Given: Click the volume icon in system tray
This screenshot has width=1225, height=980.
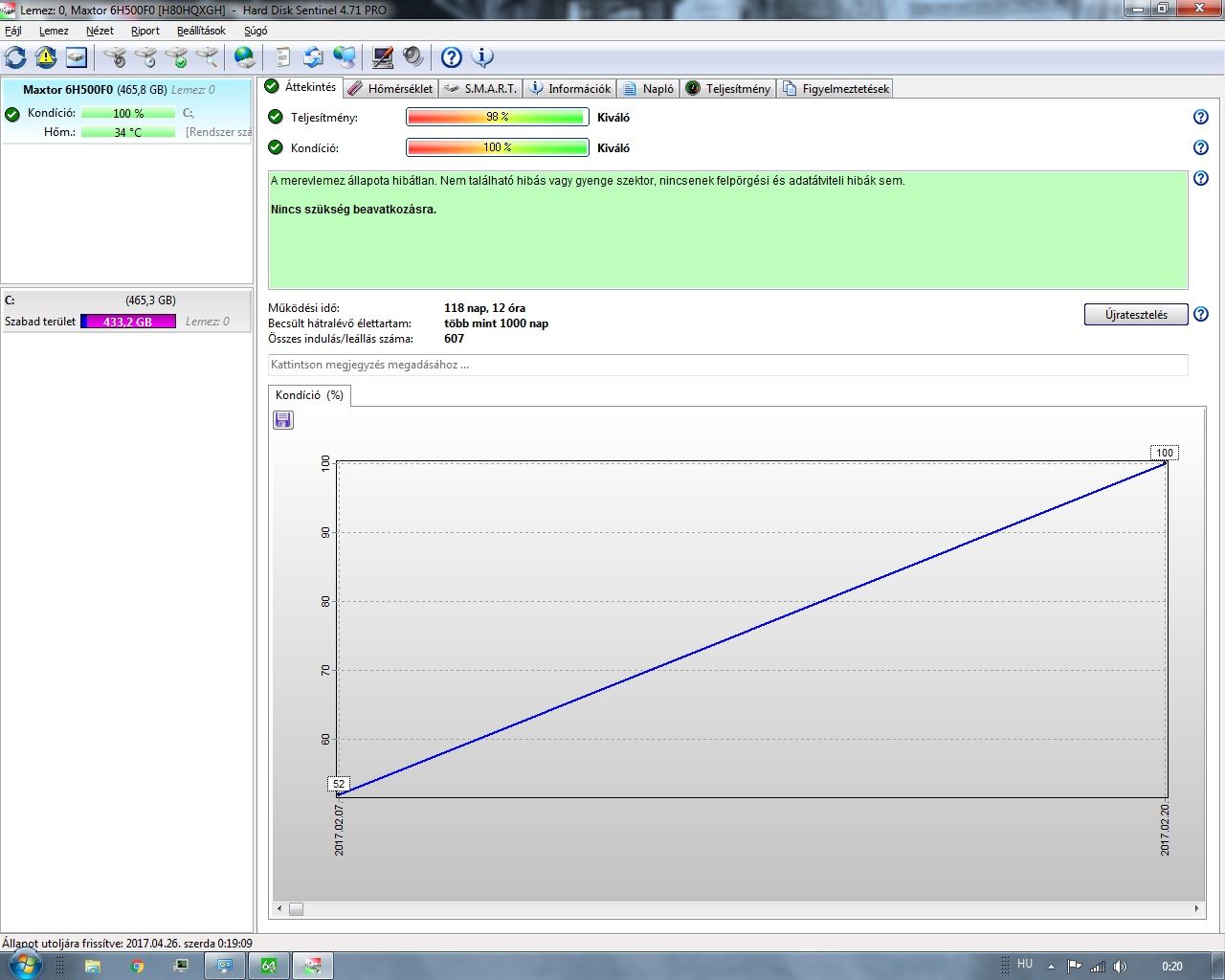Looking at the screenshot, I should [x=1120, y=966].
